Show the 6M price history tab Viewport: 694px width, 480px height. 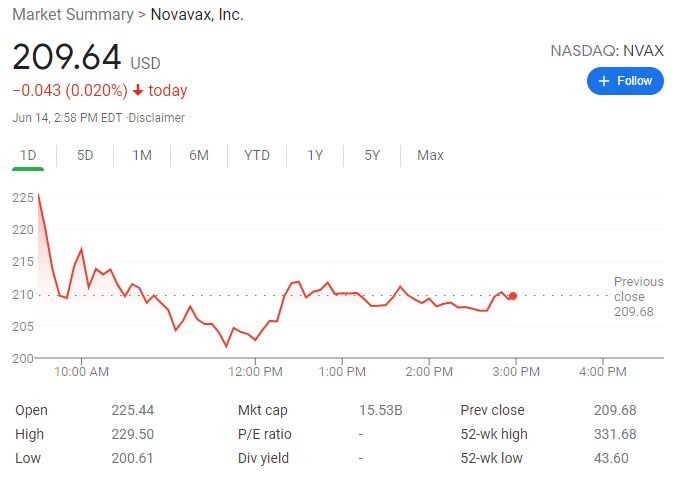coord(199,155)
